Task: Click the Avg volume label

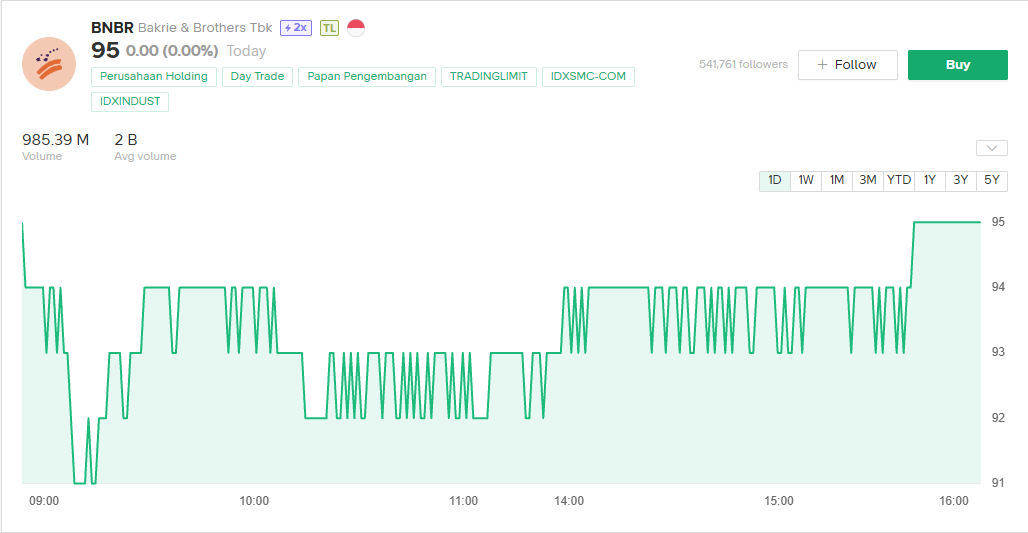Action: 145,157
